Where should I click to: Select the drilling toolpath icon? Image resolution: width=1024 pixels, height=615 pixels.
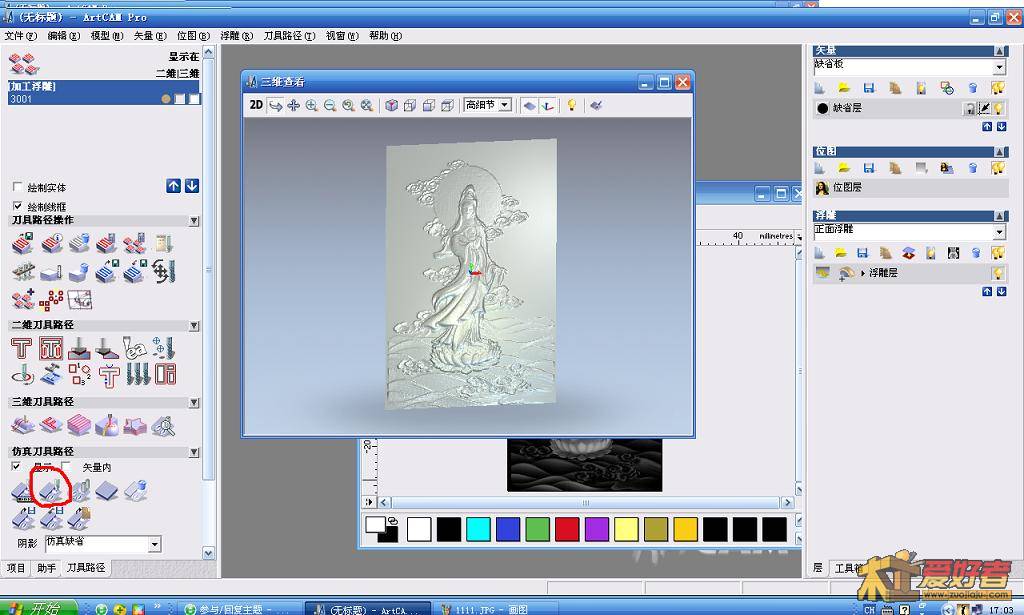[163, 348]
